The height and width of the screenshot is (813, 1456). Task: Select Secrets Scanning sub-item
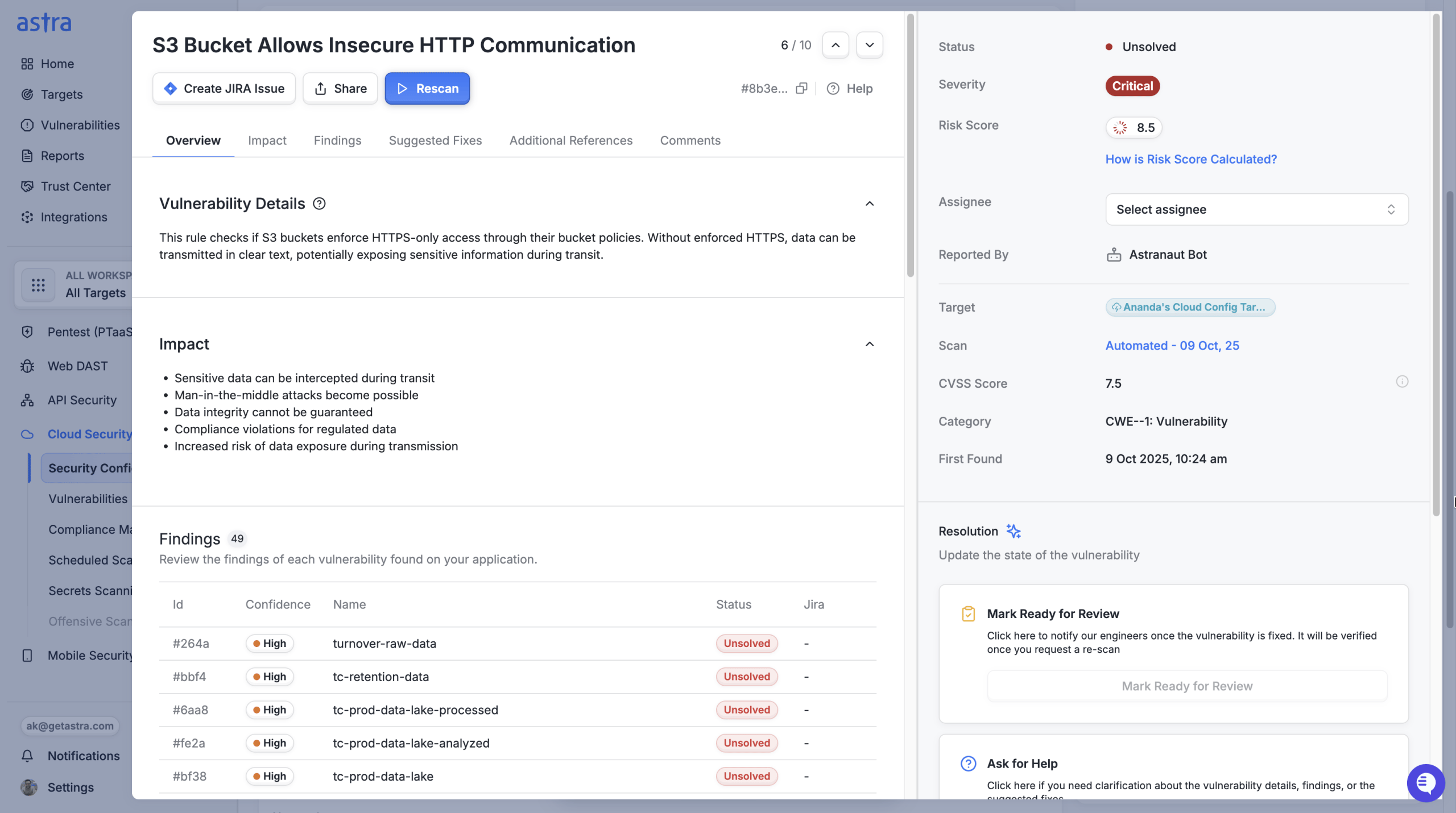90,591
